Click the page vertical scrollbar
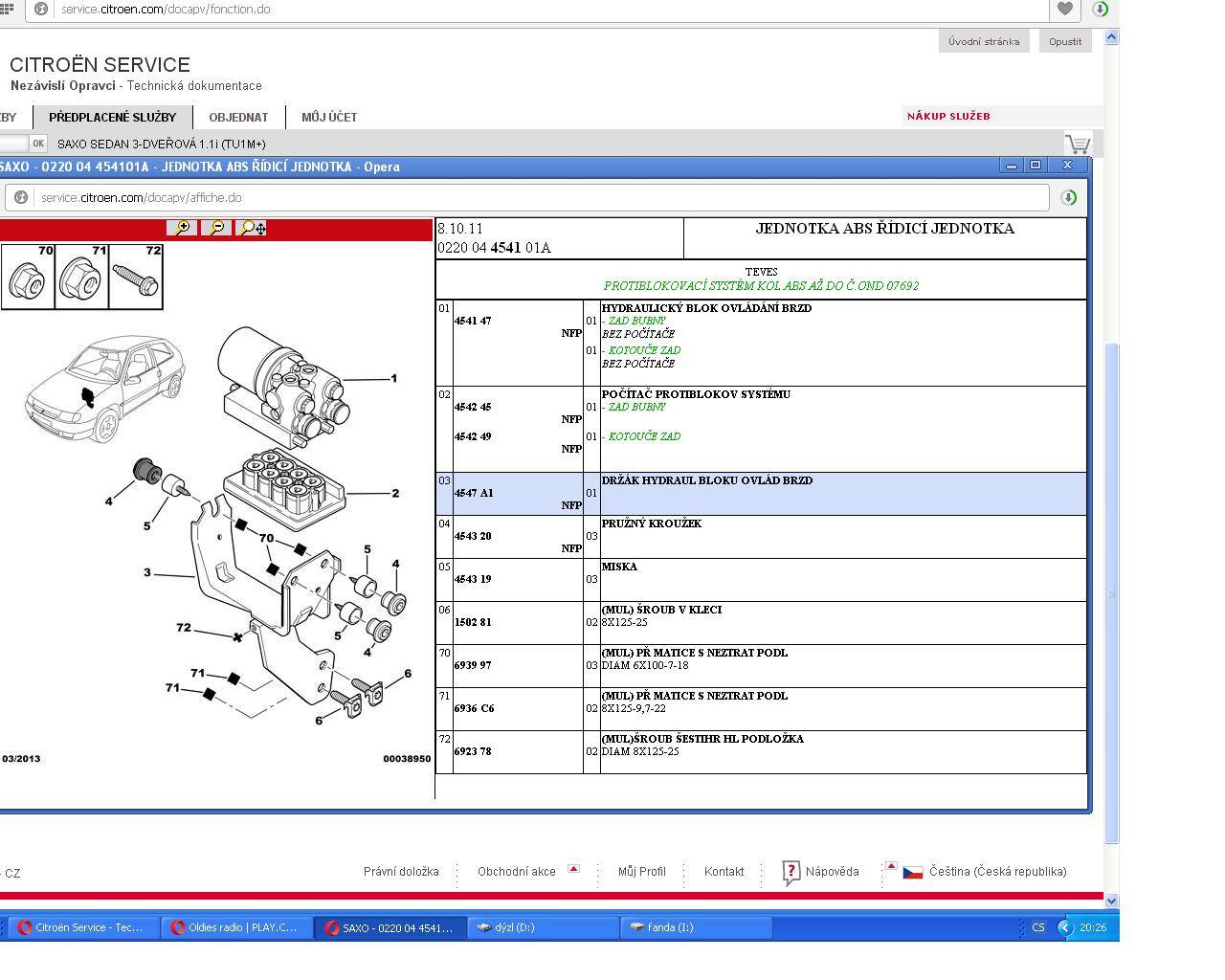 click(1111, 593)
